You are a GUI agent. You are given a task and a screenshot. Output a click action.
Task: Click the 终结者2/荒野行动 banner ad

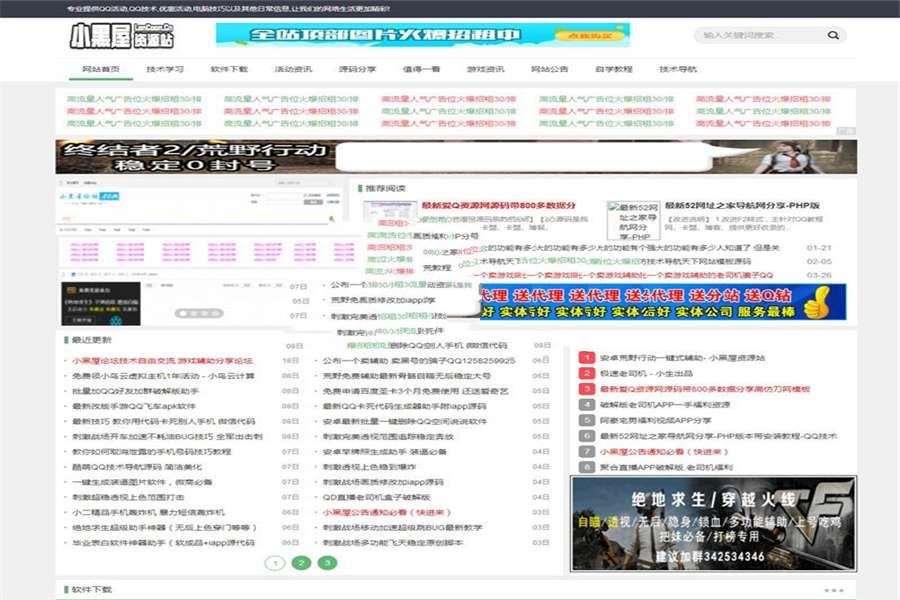[x=456, y=157]
